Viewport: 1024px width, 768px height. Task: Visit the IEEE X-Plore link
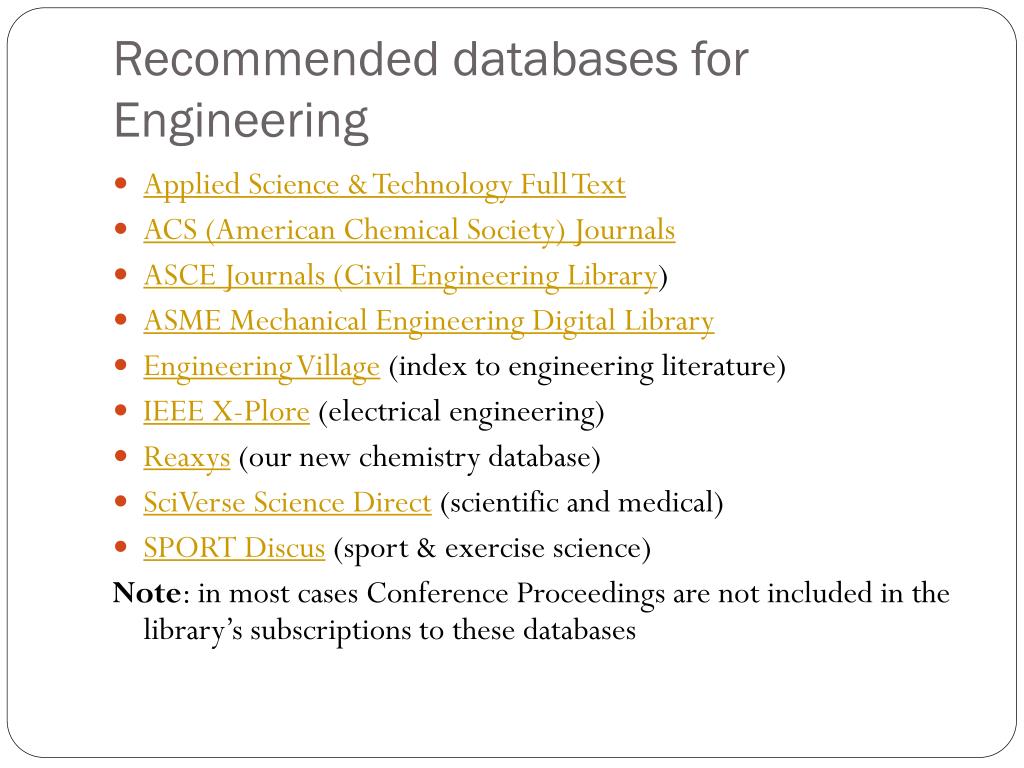coord(227,412)
